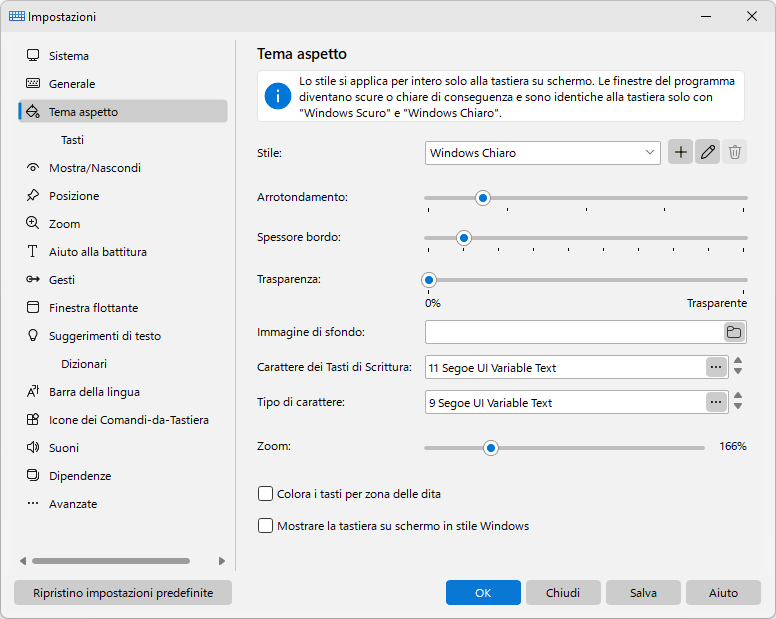776x619 pixels.
Task: Click the Finestra flottante window icon
Action: (33, 307)
